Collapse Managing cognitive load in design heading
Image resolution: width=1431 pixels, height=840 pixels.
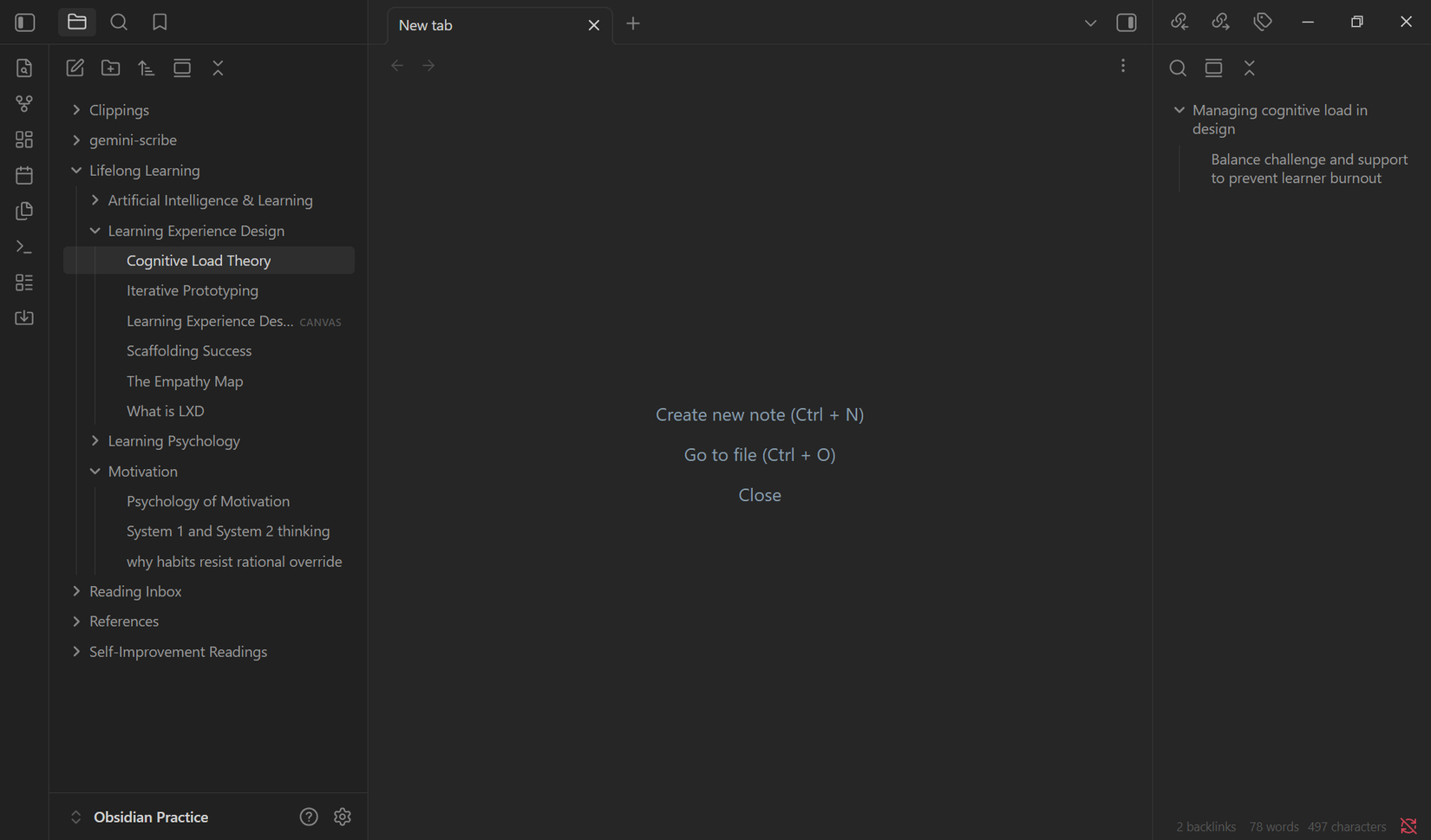pyautogui.click(x=1179, y=110)
